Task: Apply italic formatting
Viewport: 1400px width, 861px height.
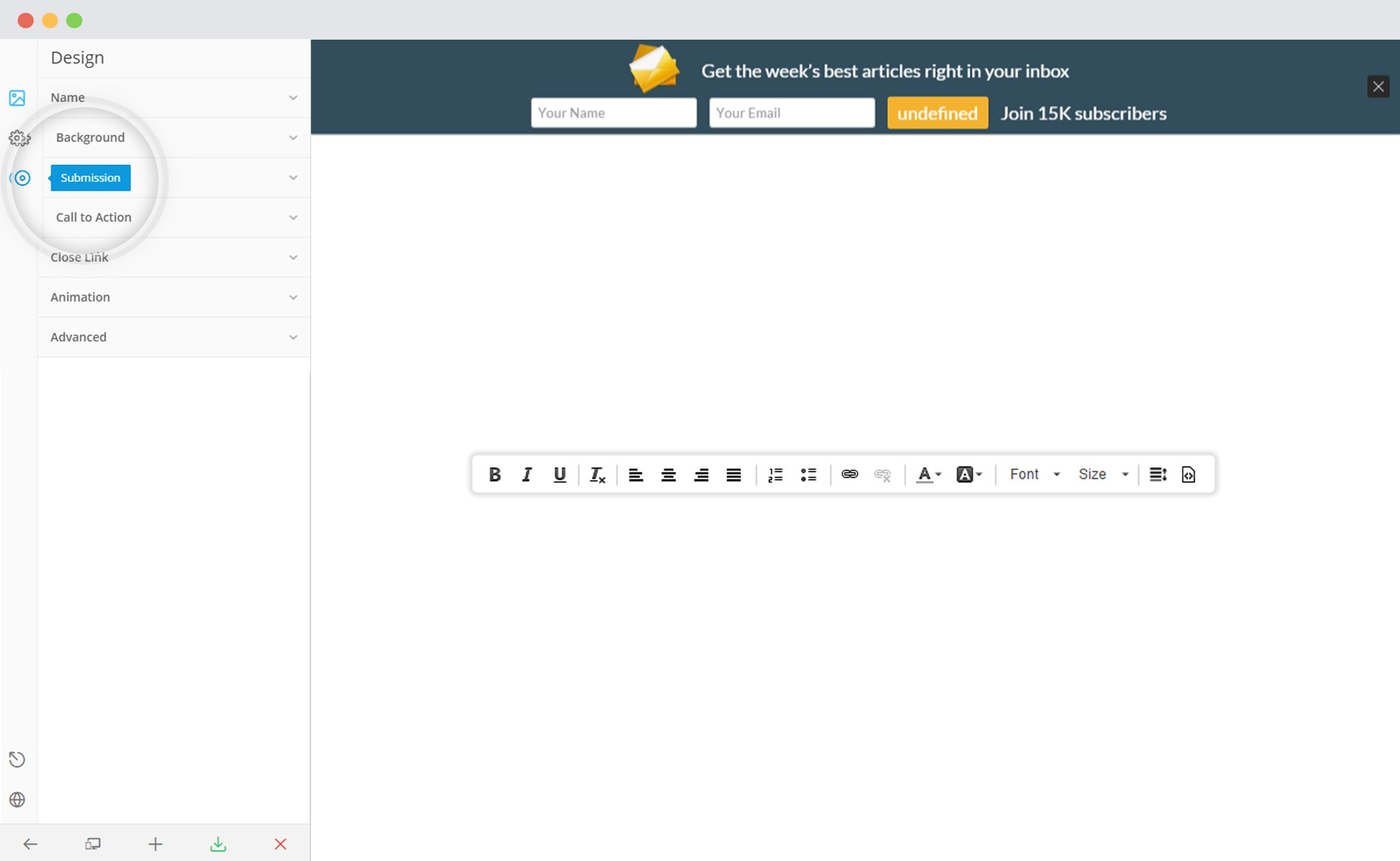Action: coord(526,475)
